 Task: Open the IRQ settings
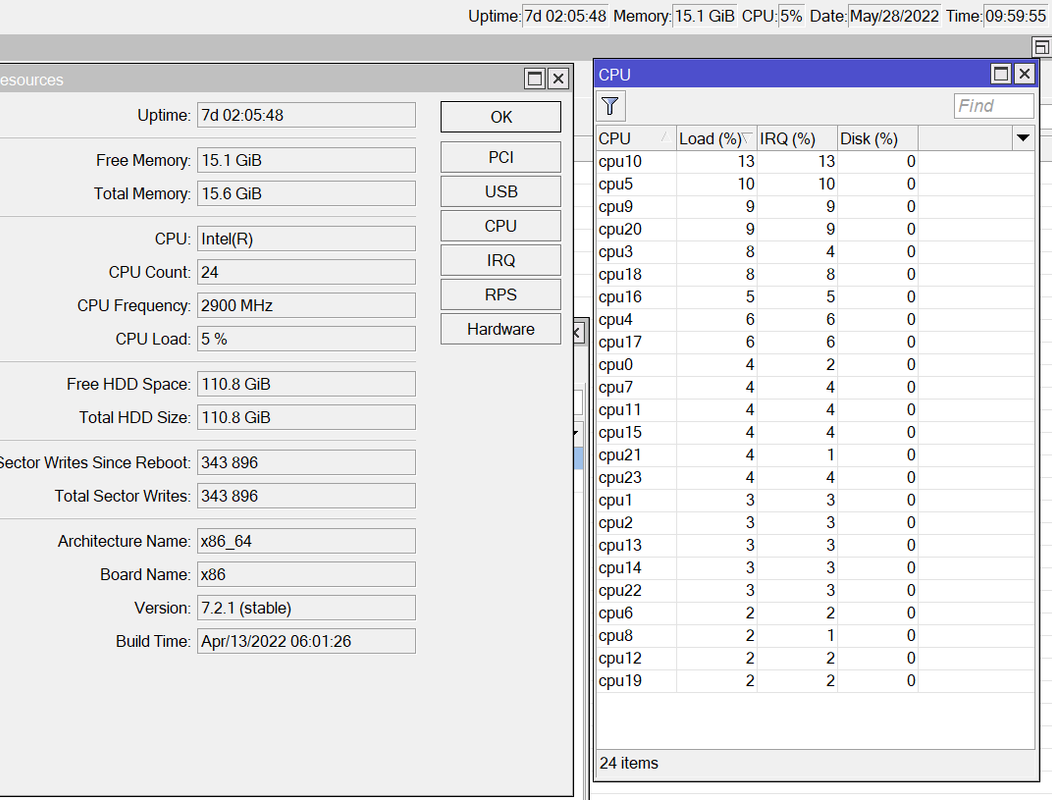pos(501,260)
